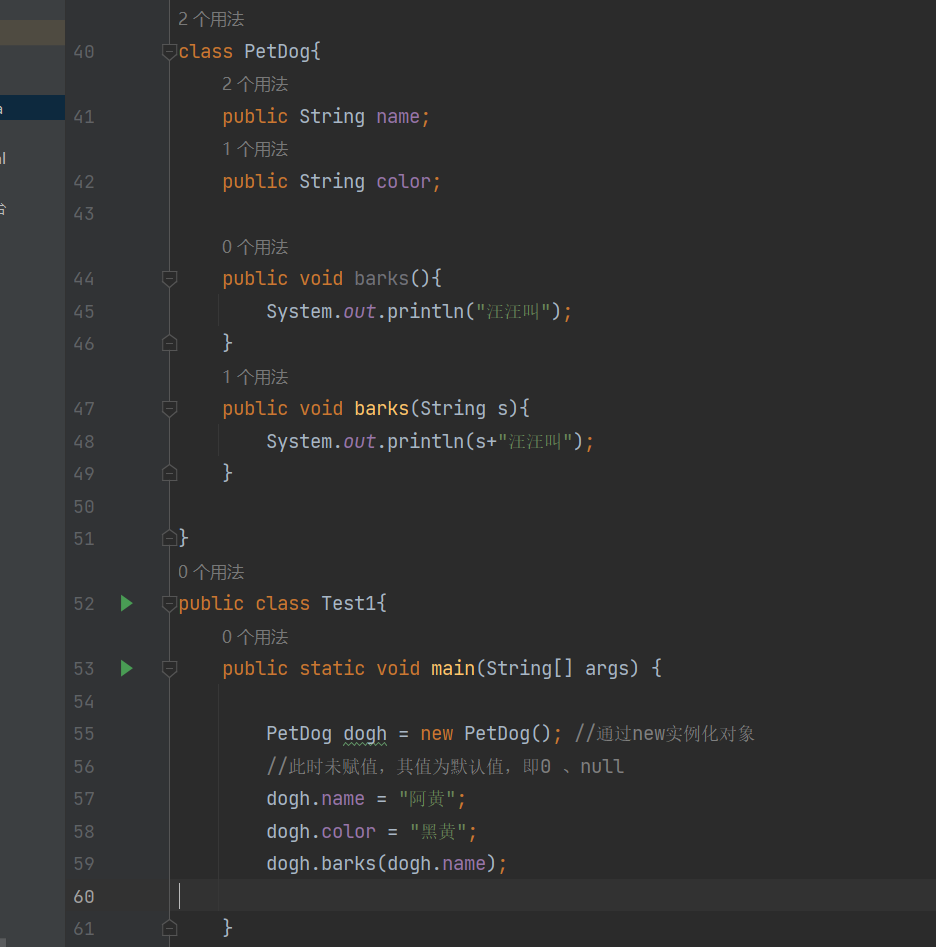Fold the barks() method without parameters
The height and width of the screenshot is (947, 936).
tap(169, 279)
